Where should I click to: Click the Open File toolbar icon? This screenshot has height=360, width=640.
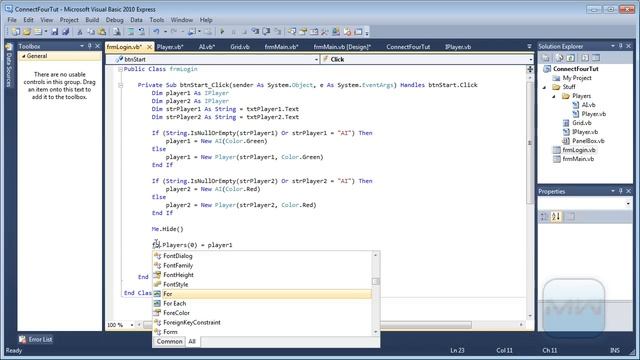coord(27,31)
